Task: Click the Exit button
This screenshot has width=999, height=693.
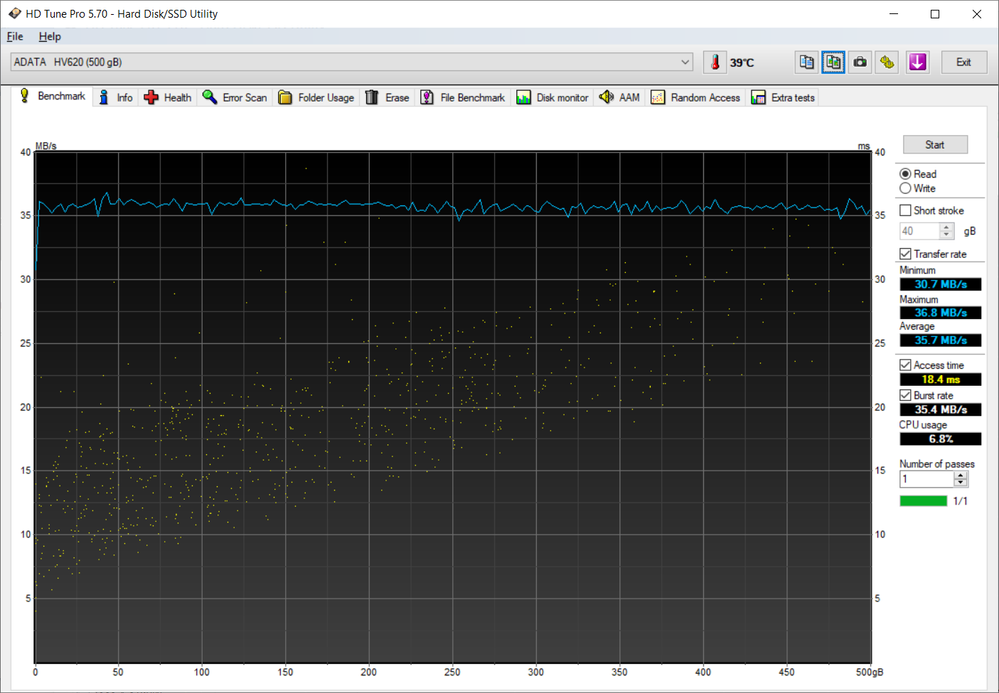Action: tap(963, 62)
